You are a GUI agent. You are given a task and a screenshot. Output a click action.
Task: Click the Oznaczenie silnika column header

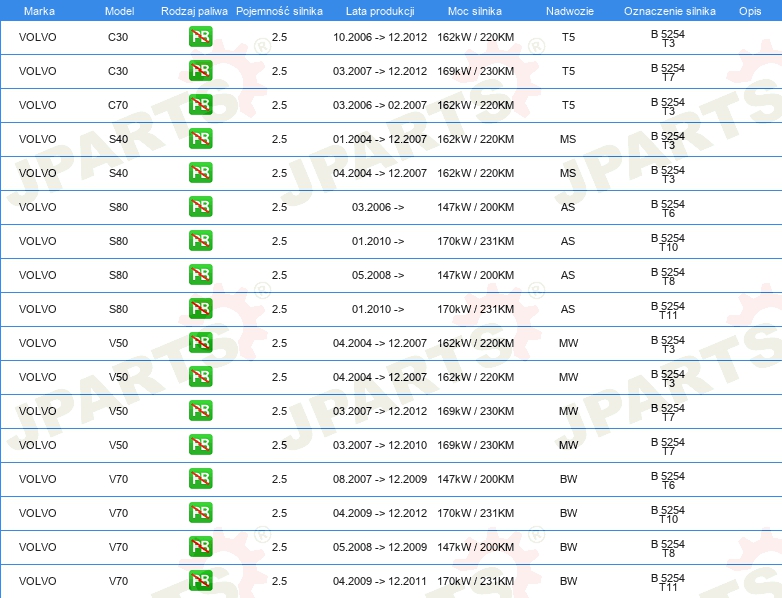pos(670,11)
